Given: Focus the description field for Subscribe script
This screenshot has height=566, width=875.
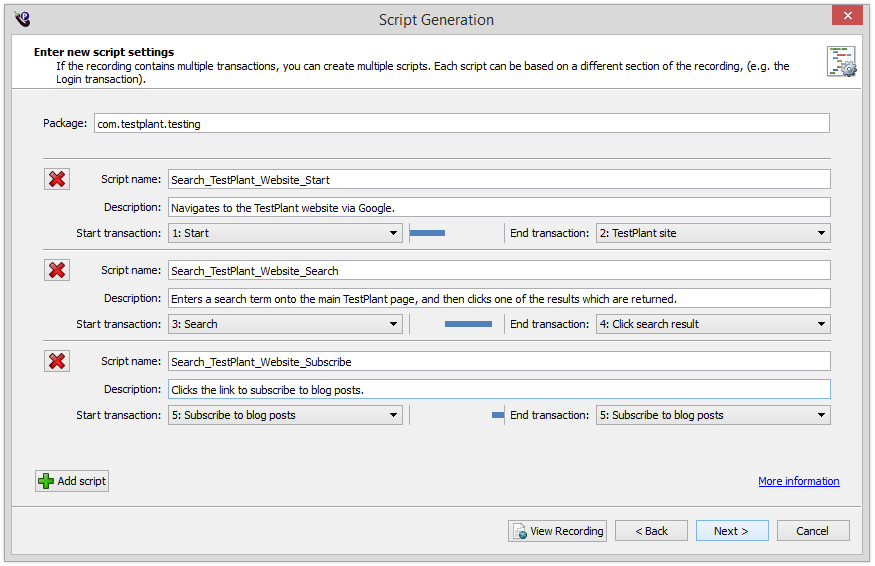Looking at the screenshot, I should (498, 390).
